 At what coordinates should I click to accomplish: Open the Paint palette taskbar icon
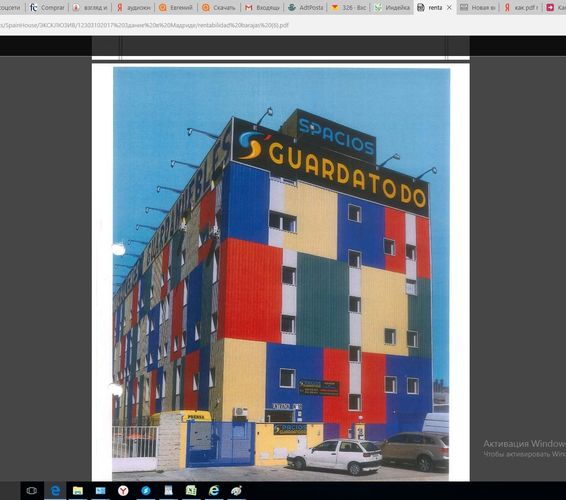pos(236,491)
